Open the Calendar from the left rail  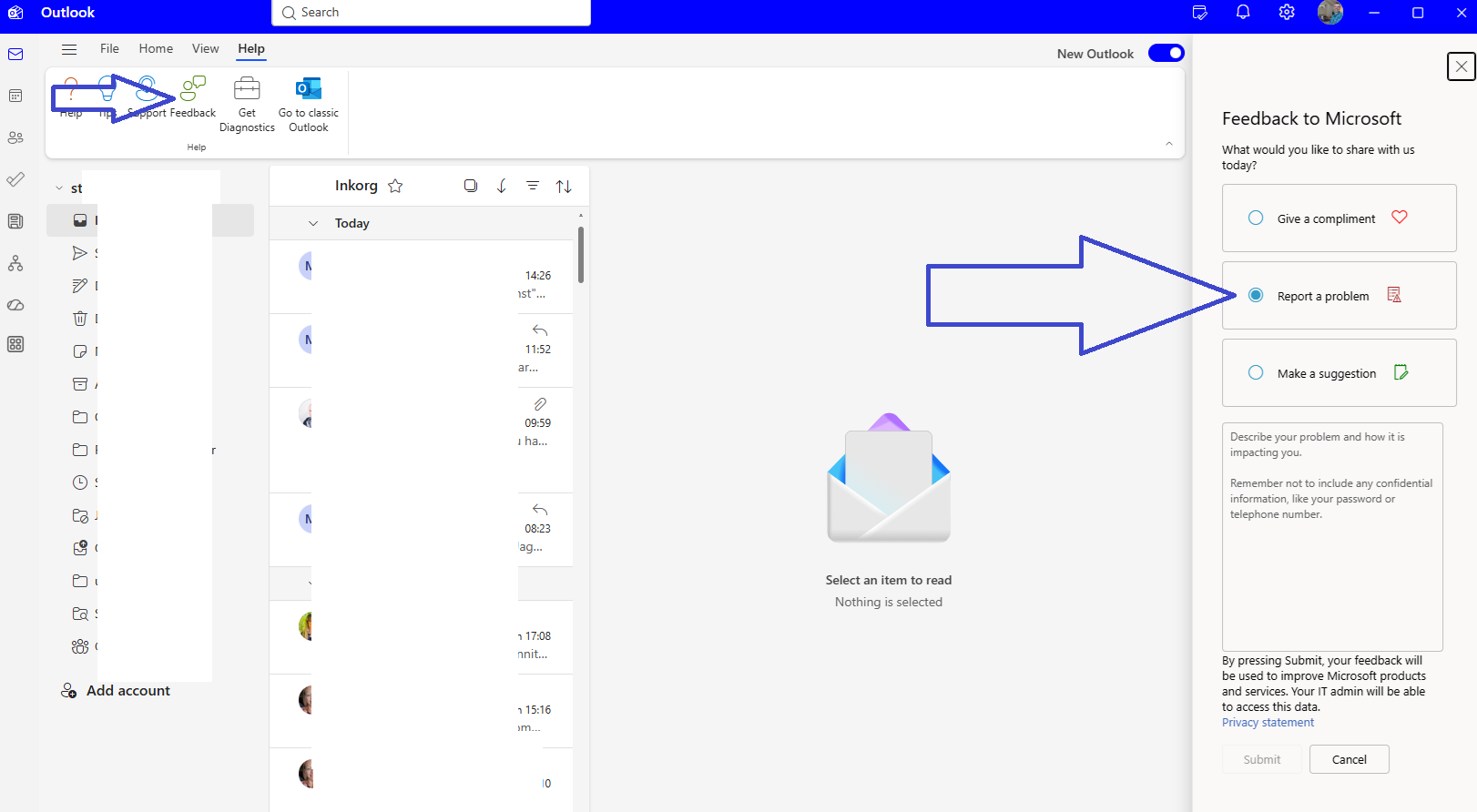click(15, 96)
